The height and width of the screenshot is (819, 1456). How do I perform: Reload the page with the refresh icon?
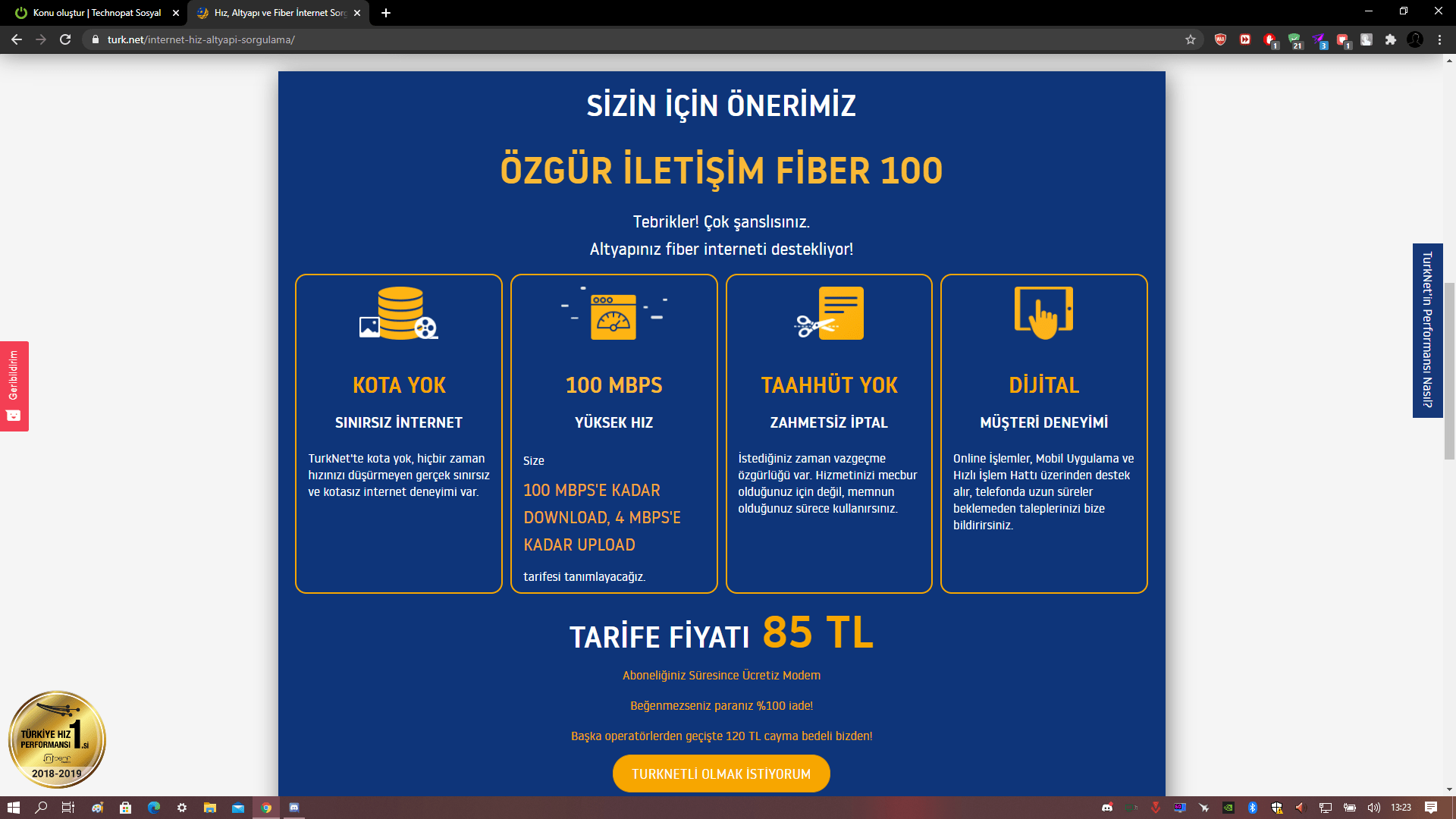pyautogui.click(x=65, y=39)
